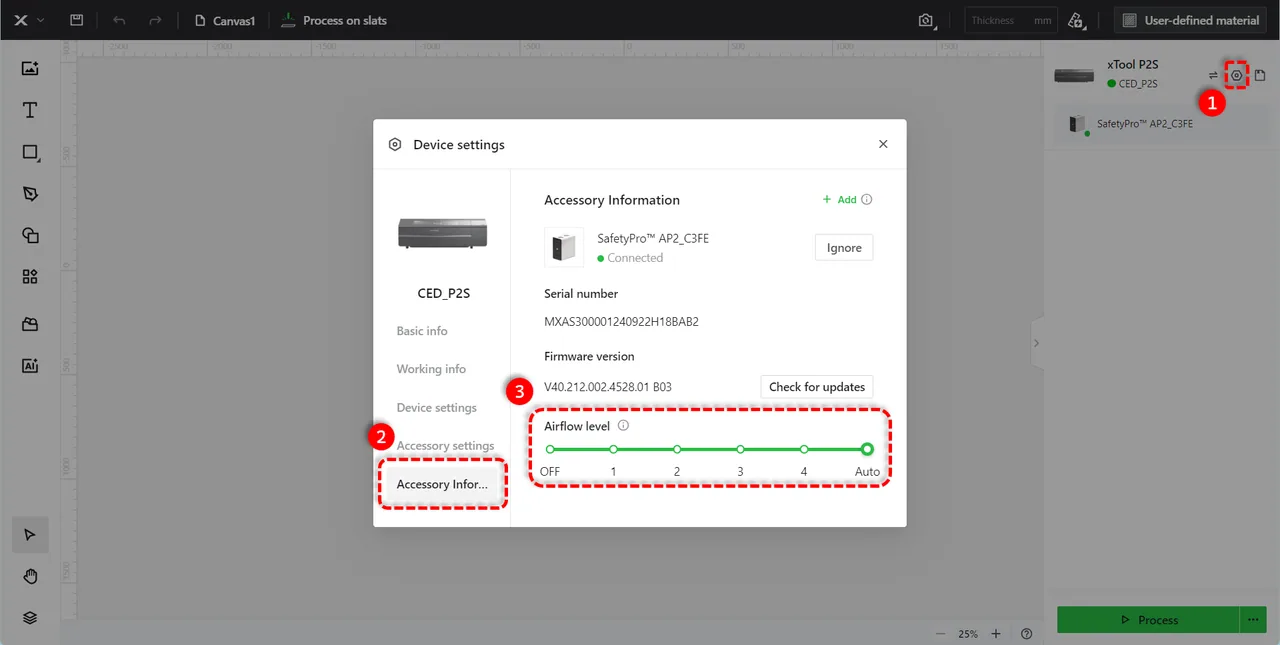Set airflow slider to level 2
The image size is (1280, 645).
(677, 449)
